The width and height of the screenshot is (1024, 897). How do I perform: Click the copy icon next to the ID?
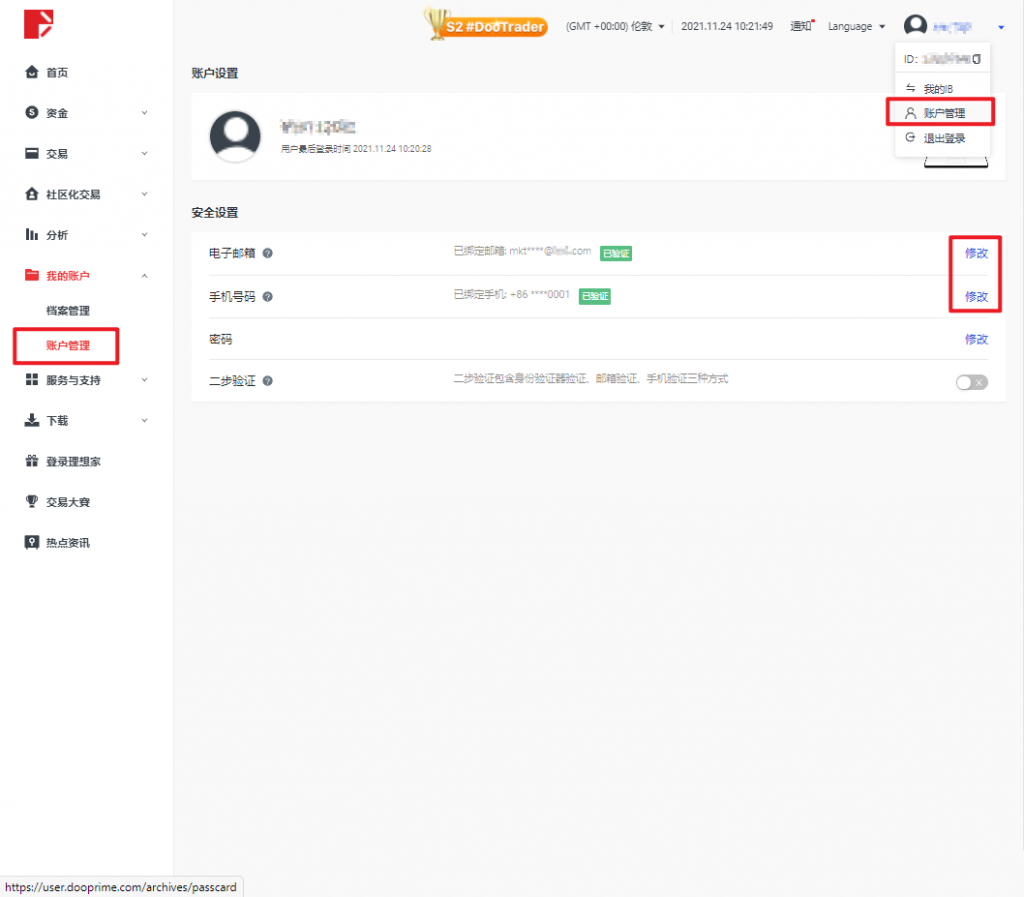point(979,59)
